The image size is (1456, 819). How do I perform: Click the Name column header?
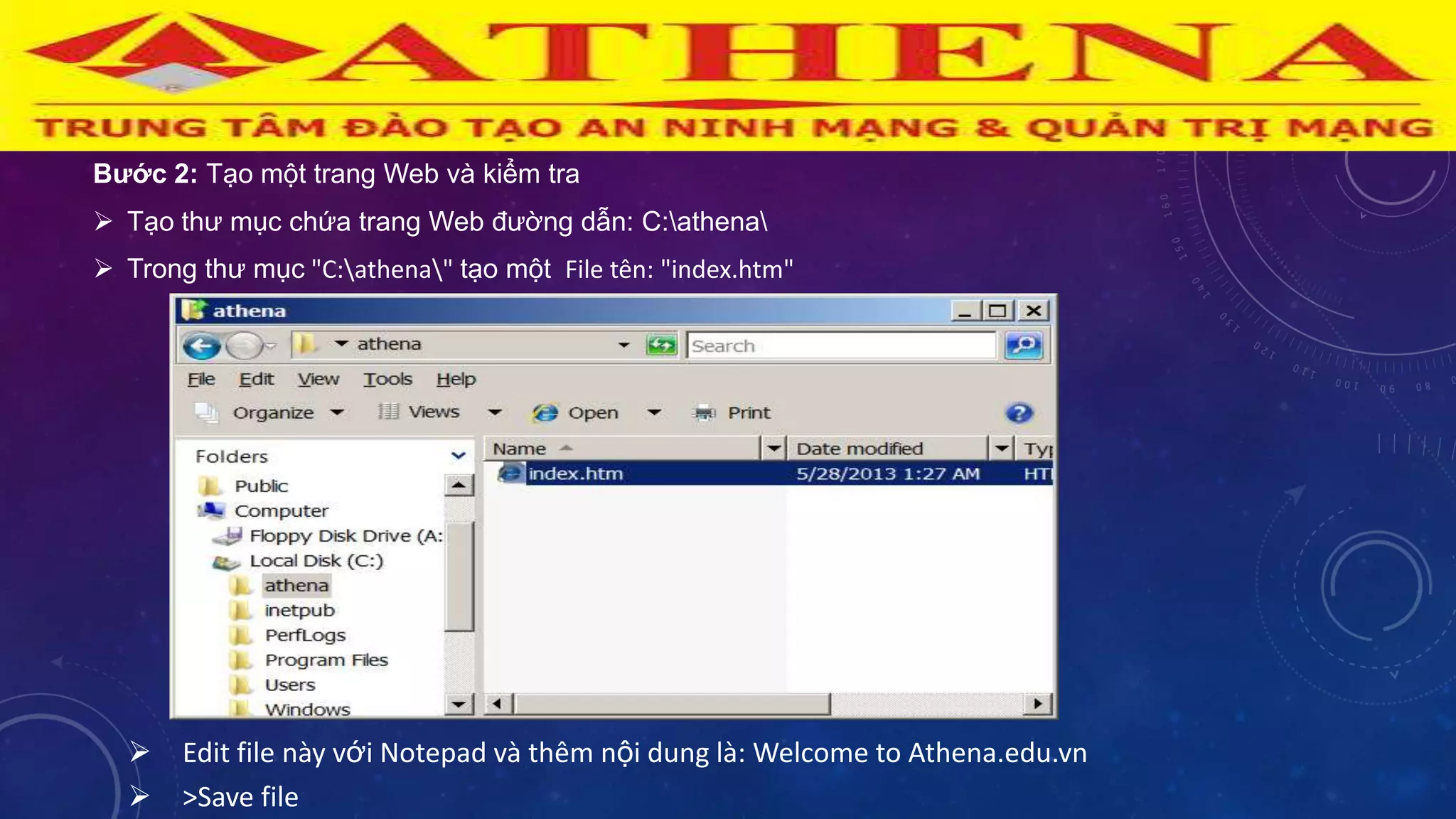tap(623, 449)
